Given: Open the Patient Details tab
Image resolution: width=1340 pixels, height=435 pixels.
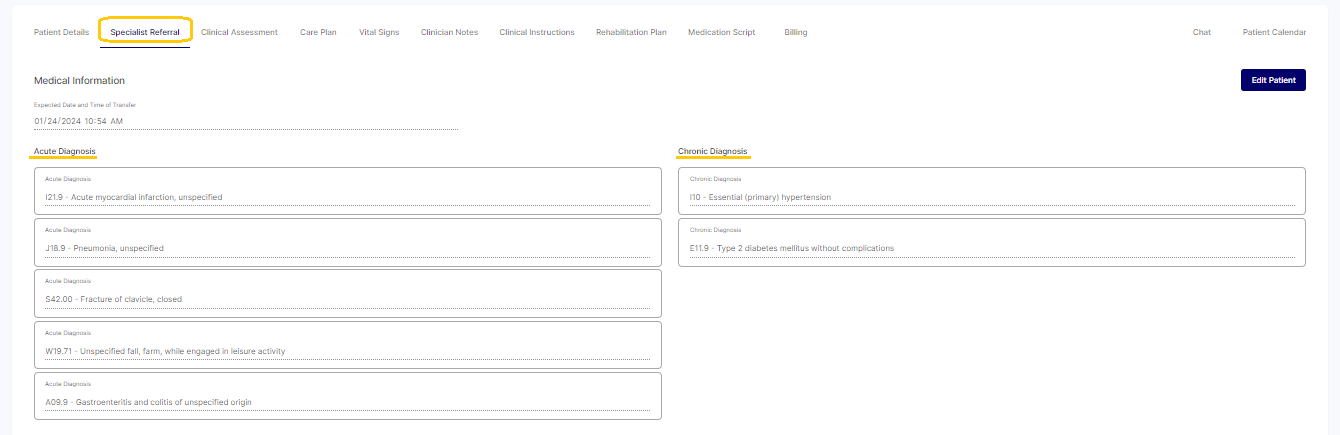Looking at the screenshot, I should coord(61,32).
